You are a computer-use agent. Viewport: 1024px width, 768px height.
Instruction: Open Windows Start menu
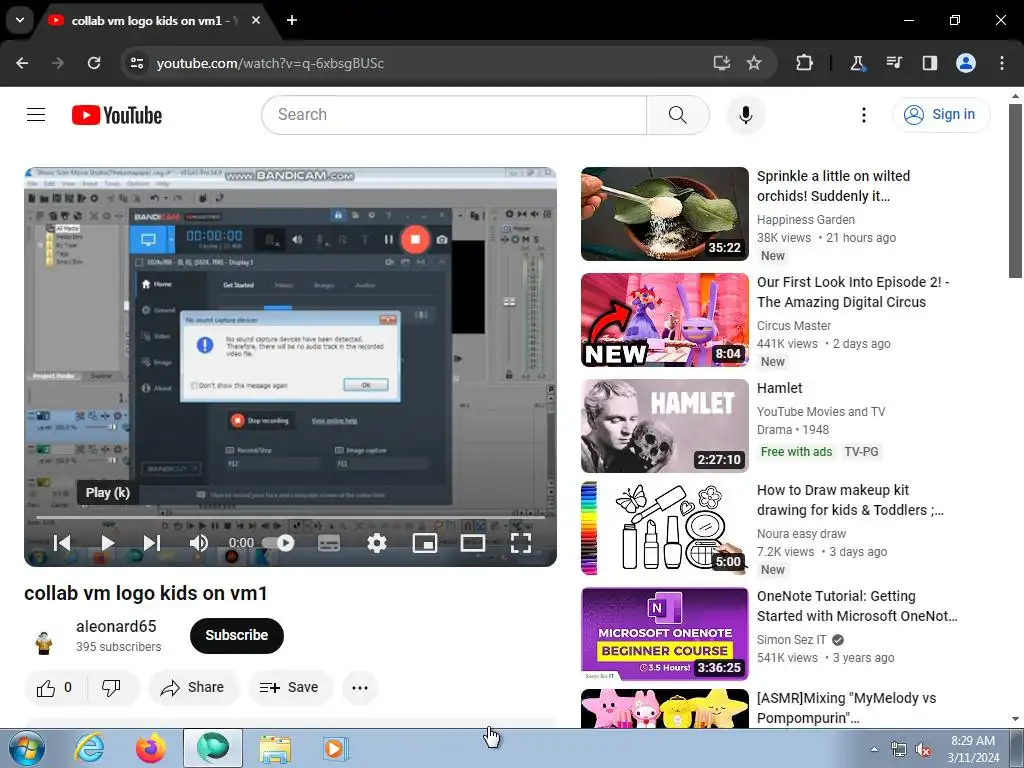tap(27, 748)
